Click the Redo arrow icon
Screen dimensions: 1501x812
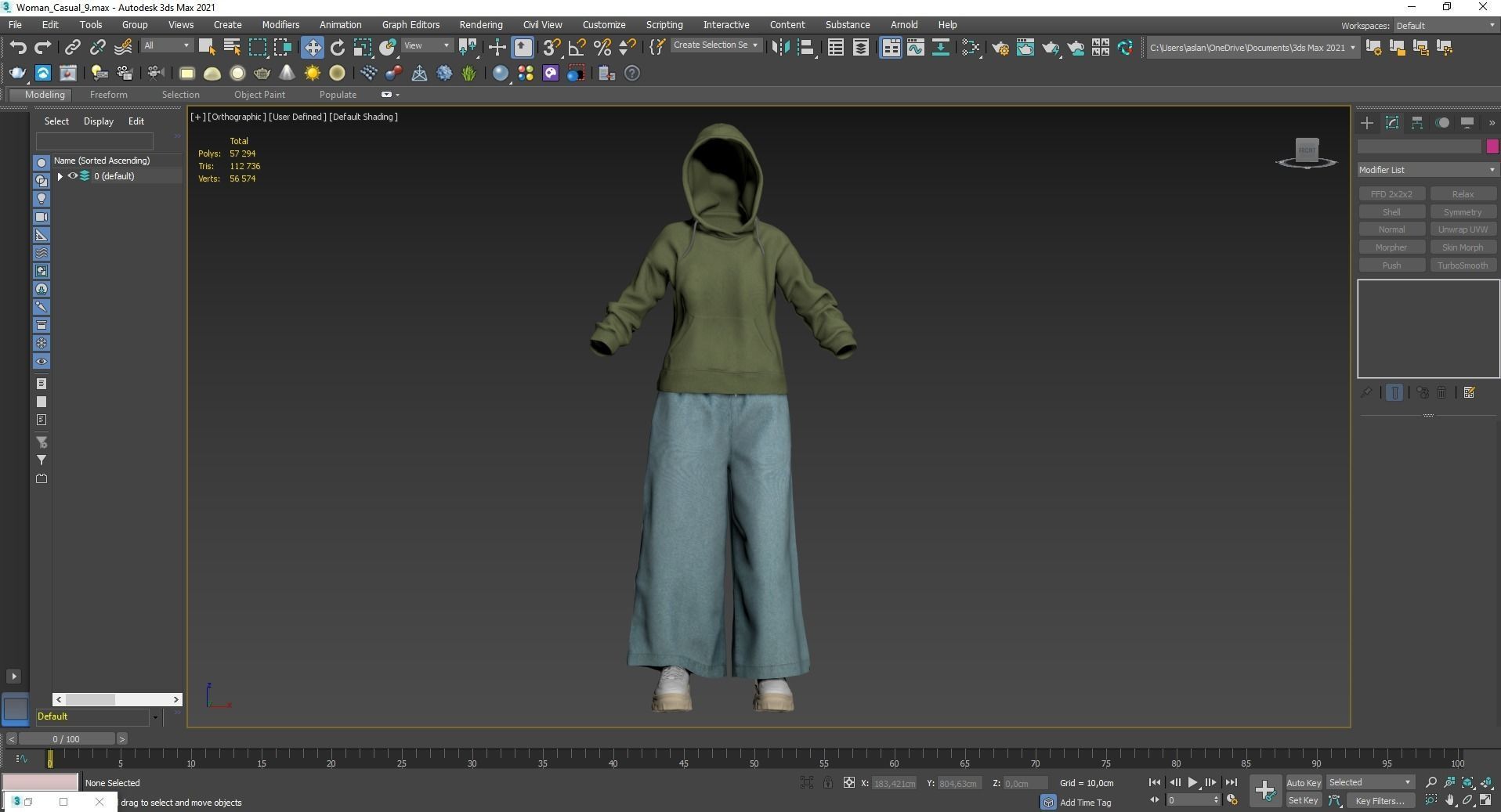coord(43,48)
